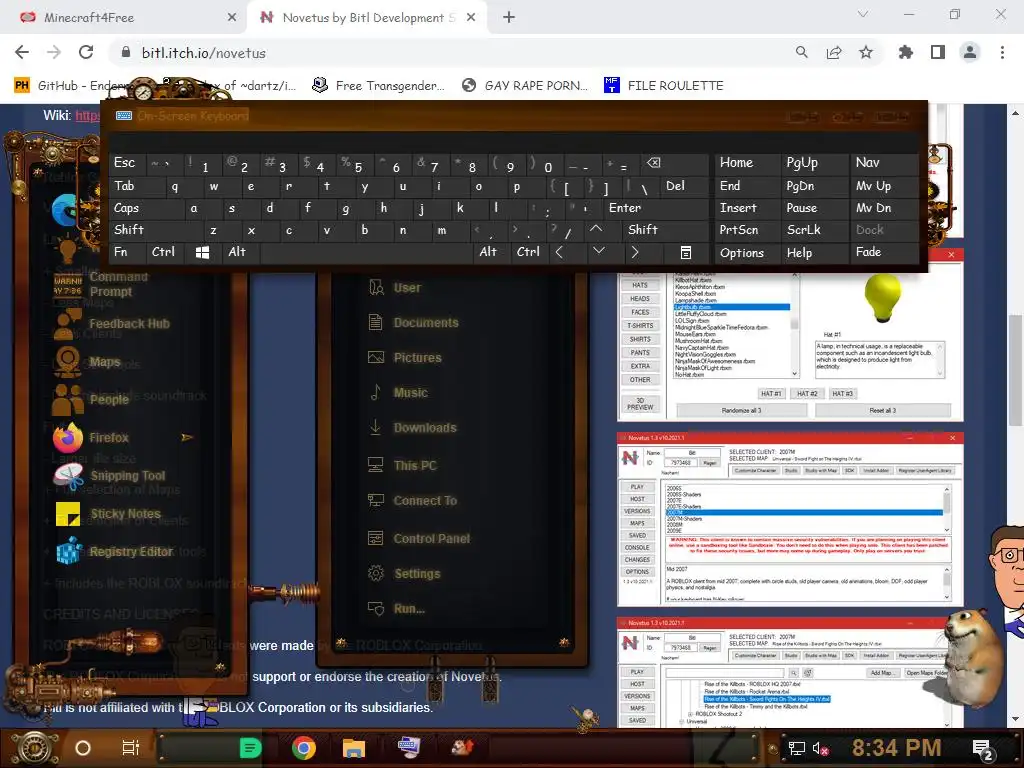Screen dimensions: 1024x768
Task: Hit the Esc key on On-Screen Keyboard
Action: 127,163
